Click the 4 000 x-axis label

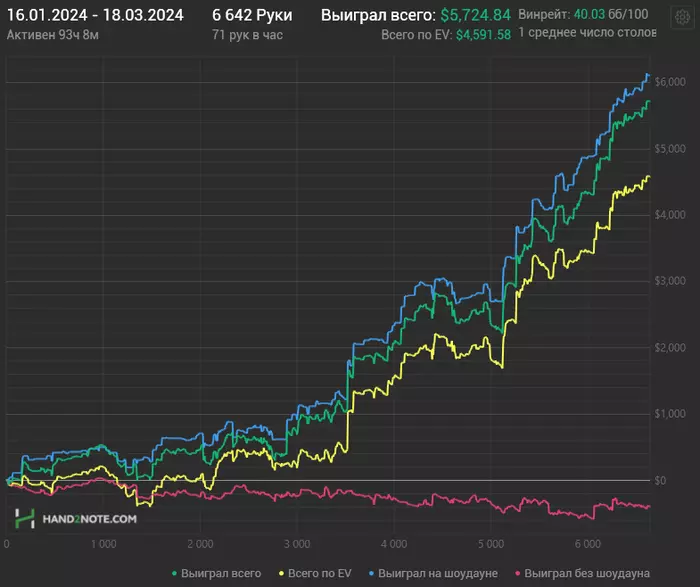click(x=394, y=544)
